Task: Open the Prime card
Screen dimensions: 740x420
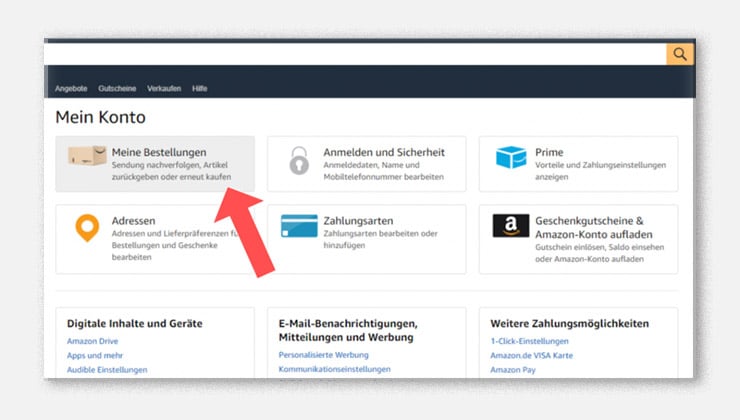Action: pyautogui.click(x=578, y=164)
